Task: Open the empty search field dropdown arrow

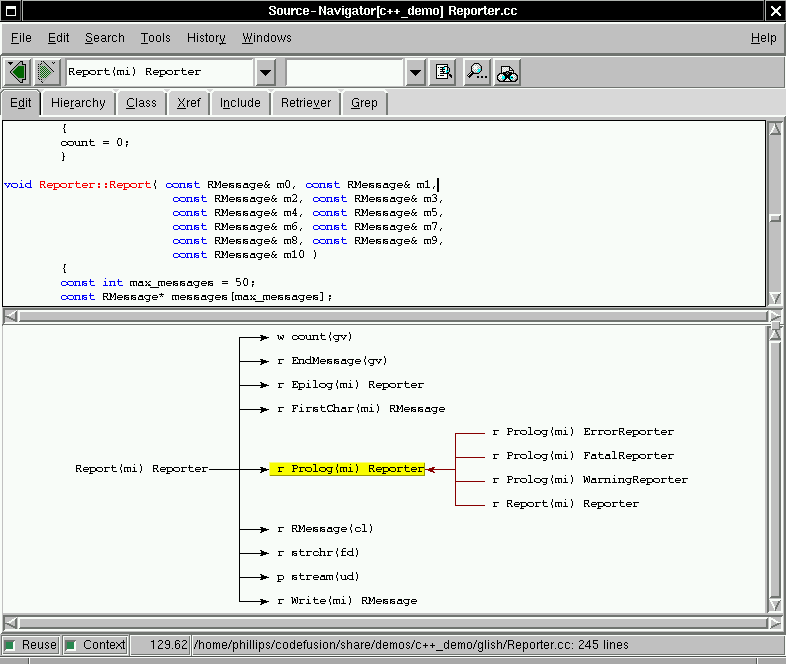Action: 415,72
